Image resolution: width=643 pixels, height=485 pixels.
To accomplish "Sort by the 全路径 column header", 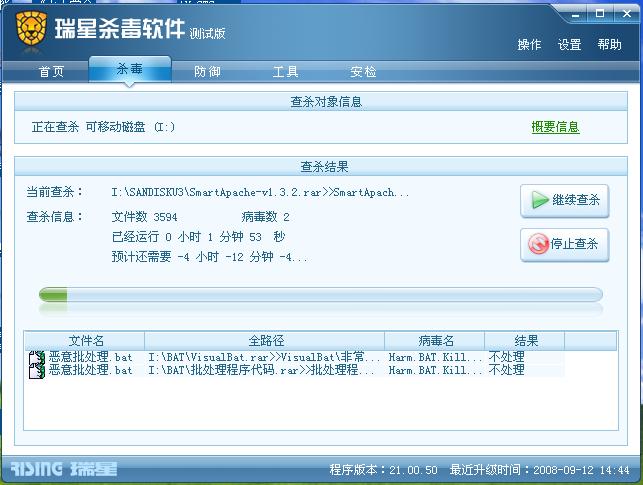I will (264, 340).
